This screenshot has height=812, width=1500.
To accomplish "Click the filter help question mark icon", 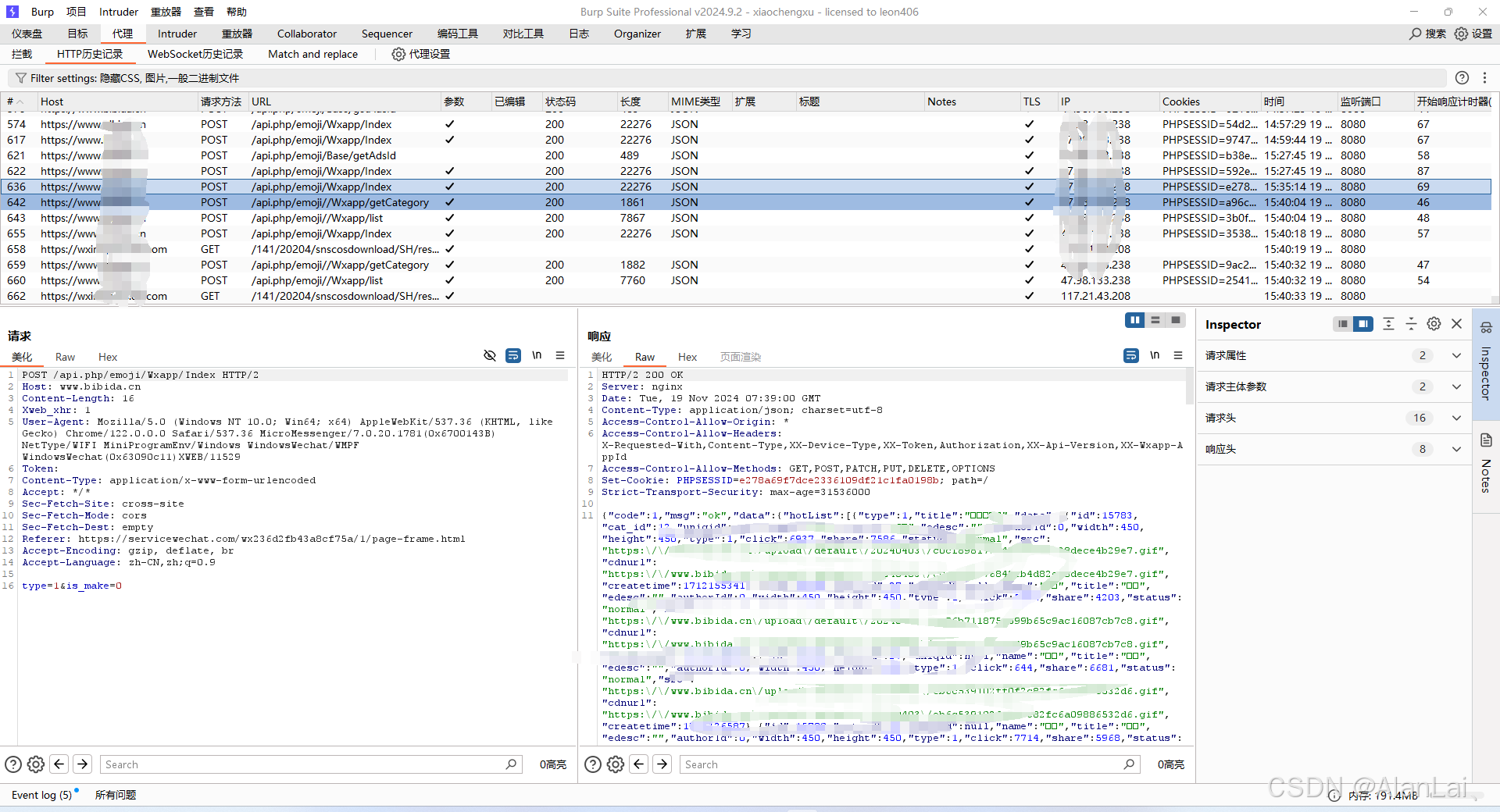I will 1462,77.
